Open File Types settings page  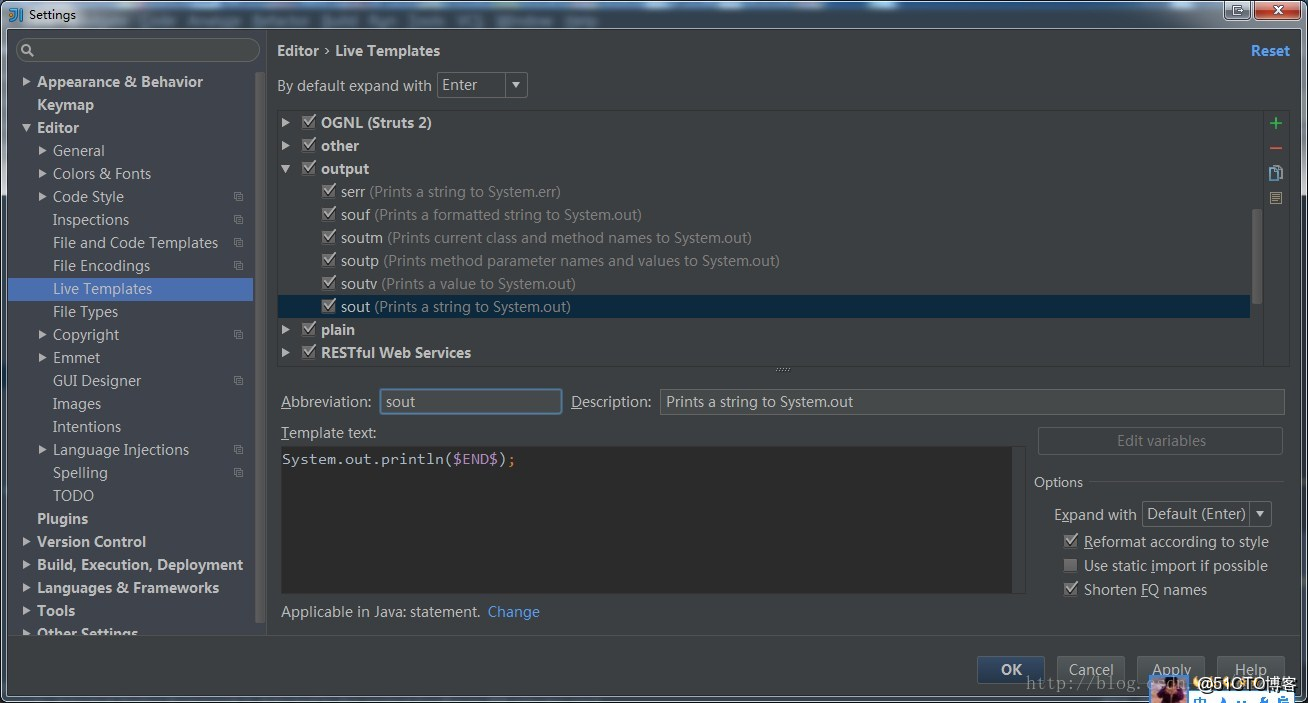(x=85, y=312)
